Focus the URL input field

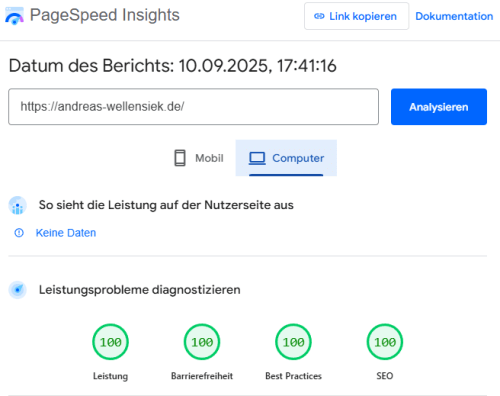point(193,107)
